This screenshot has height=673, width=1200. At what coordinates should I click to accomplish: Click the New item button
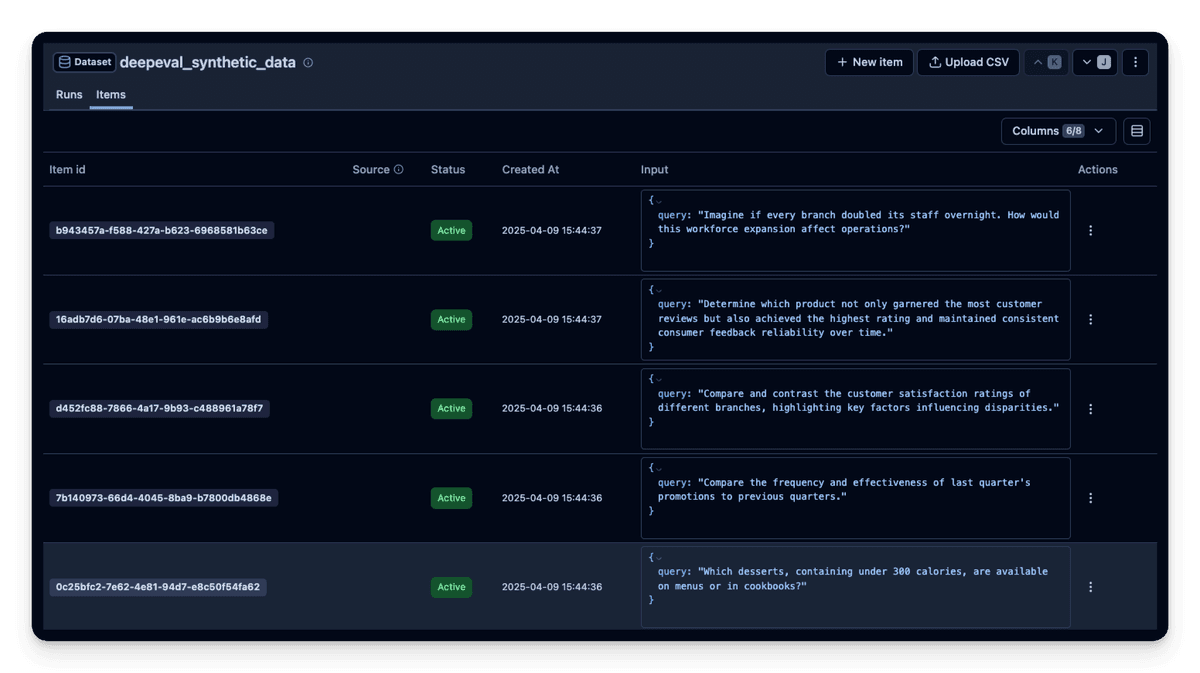pos(869,62)
